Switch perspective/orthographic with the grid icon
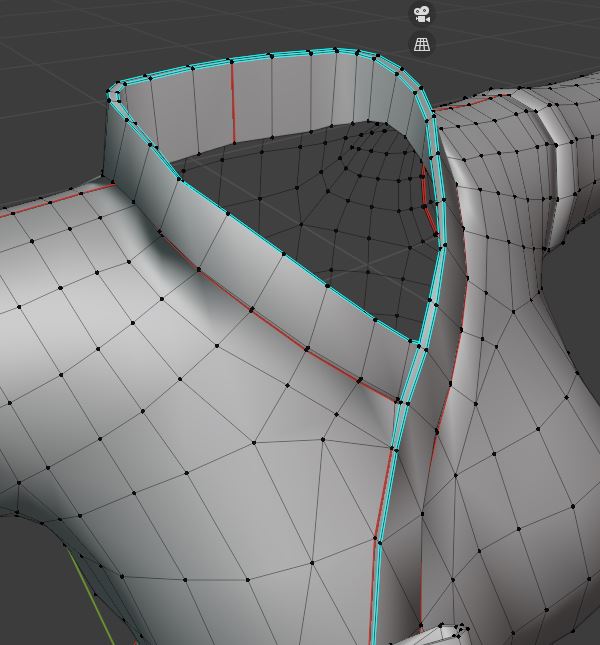Image resolution: width=600 pixels, height=645 pixels. [x=422, y=44]
